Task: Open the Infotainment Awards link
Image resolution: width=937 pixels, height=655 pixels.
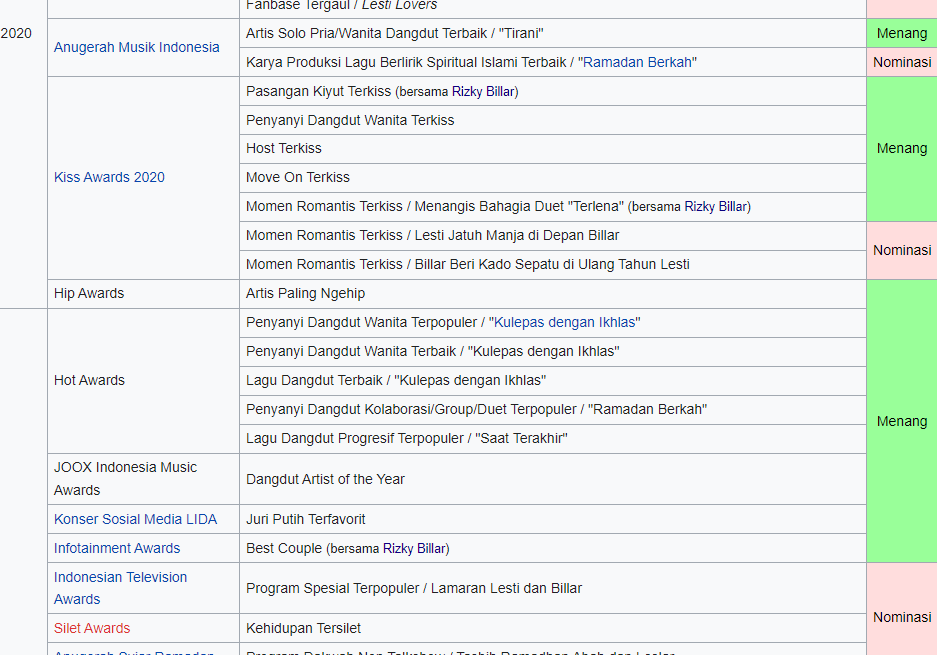Action: [117, 548]
